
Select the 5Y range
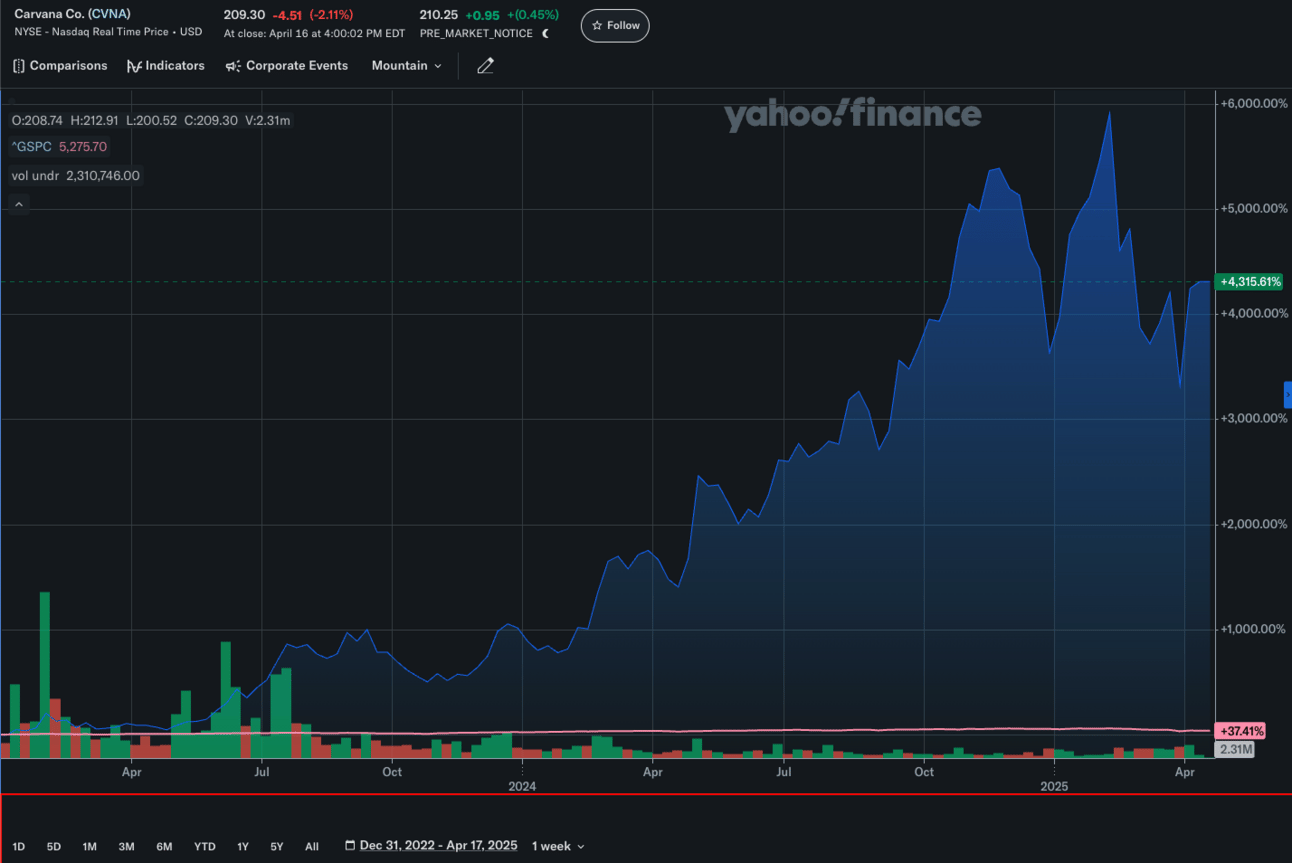(x=277, y=846)
